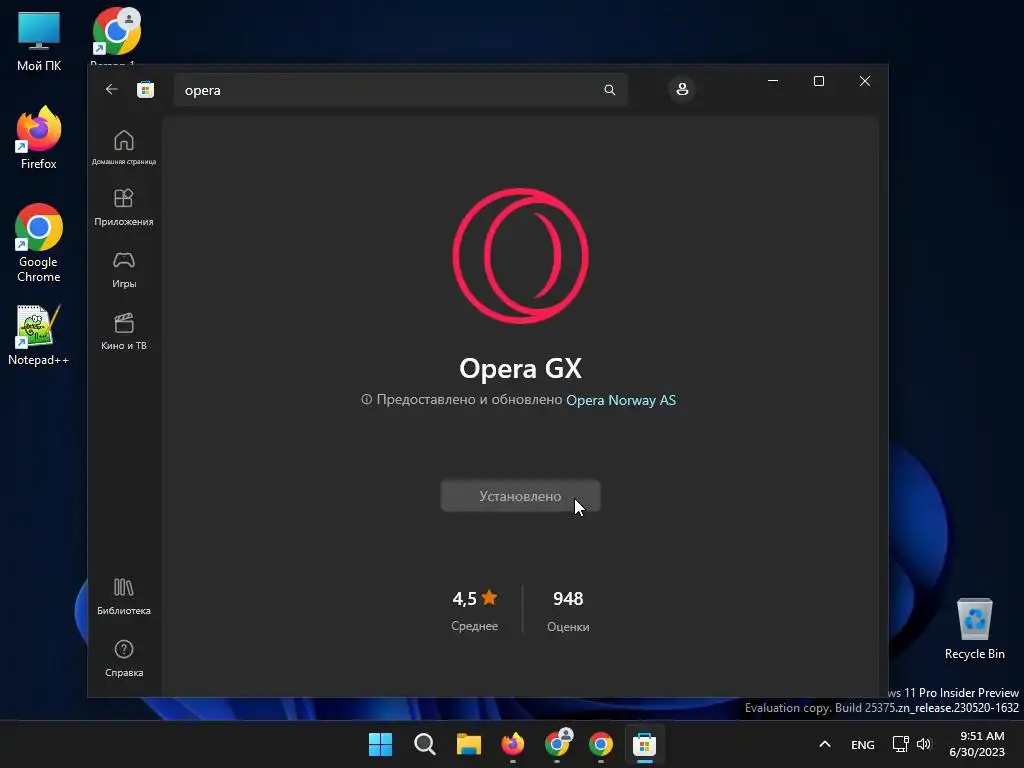The height and width of the screenshot is (768, 1024).
Task: Open the Справка help section
Action: pos(123,659)
